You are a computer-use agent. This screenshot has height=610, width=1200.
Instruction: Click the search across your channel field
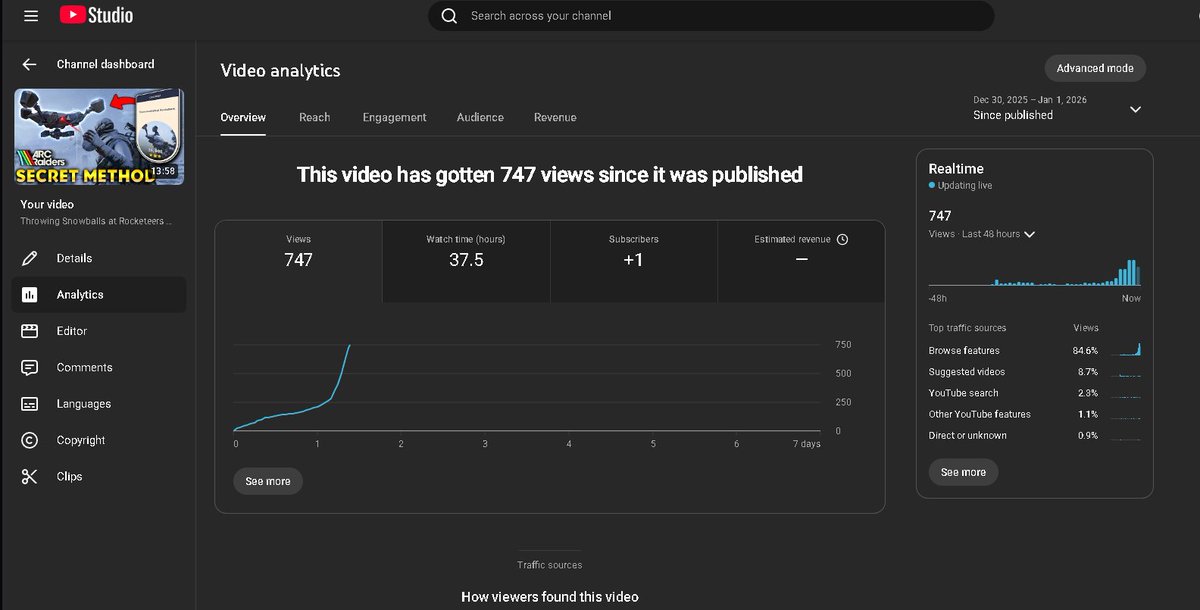tap(711, 16)
